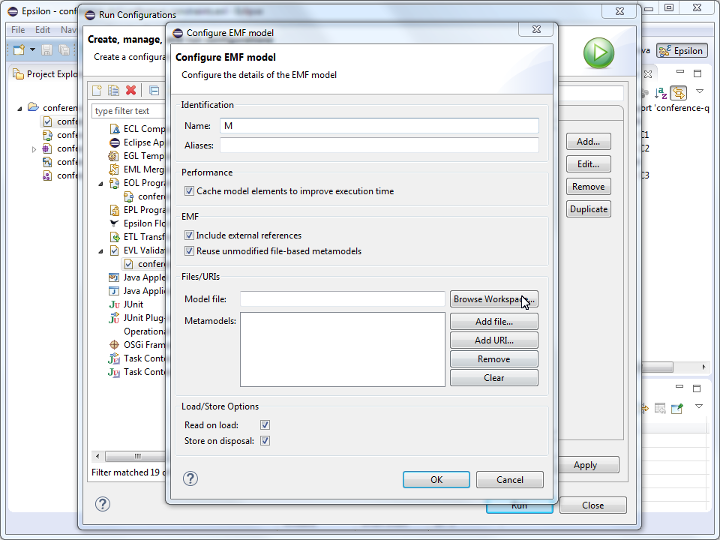Toggle Cache model elements checkbox
Viewport: 720px width, 540px height.
(189, 191)
